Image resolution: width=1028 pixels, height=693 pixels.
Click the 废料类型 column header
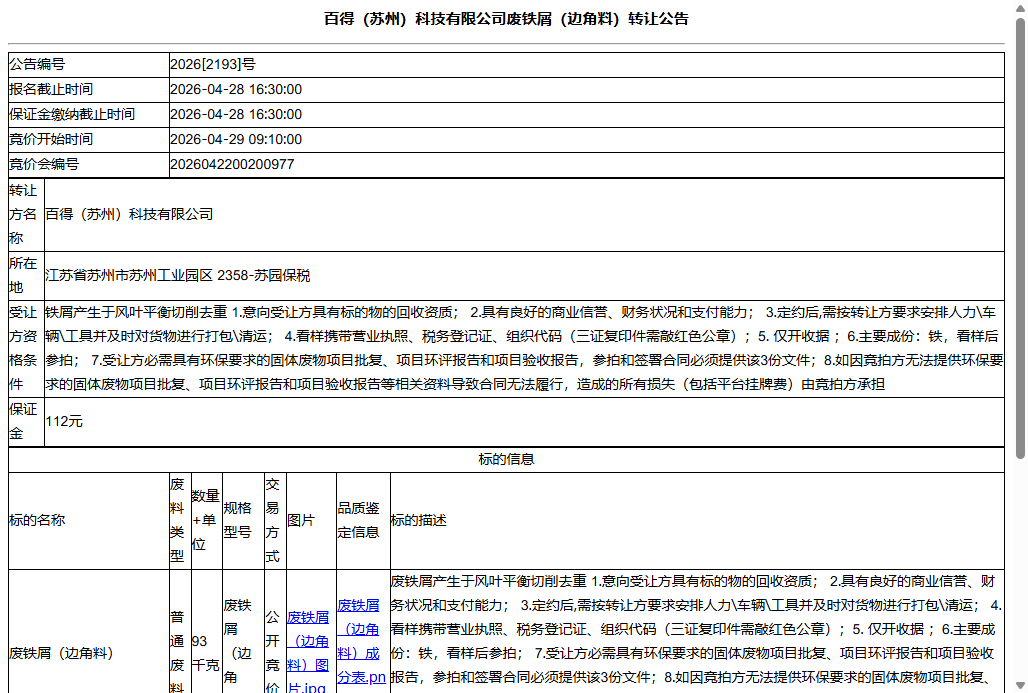(x=180, y=521)
